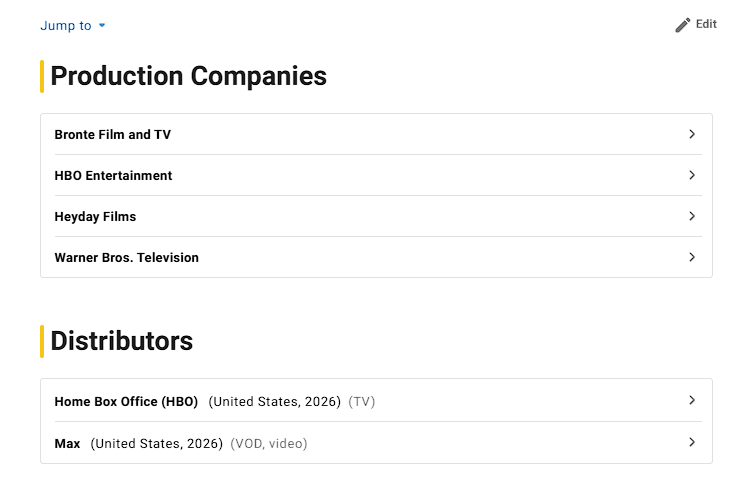This screenshot has width=742, height=483.
Task: Click the Max distributor name
Action: tap(67, 444)
